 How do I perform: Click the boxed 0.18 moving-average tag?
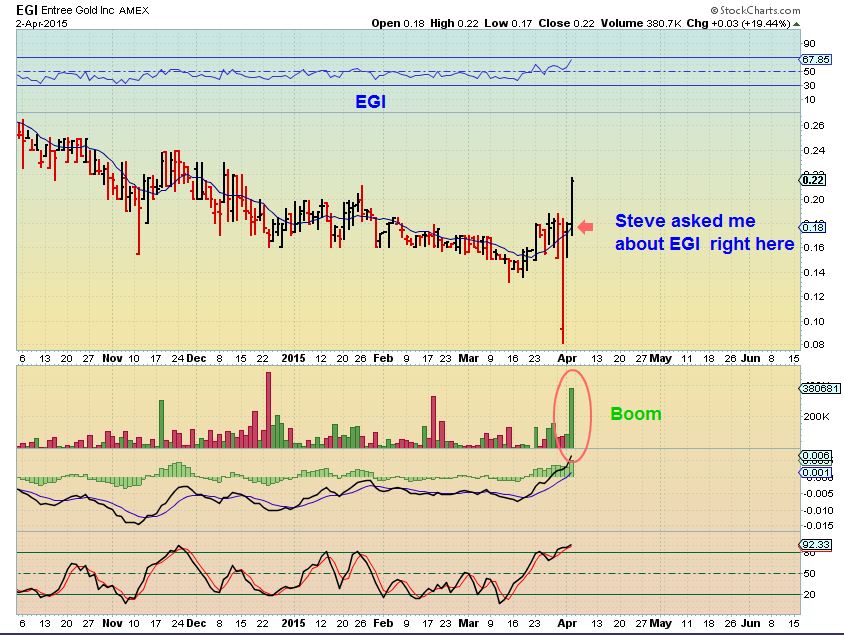813,227
